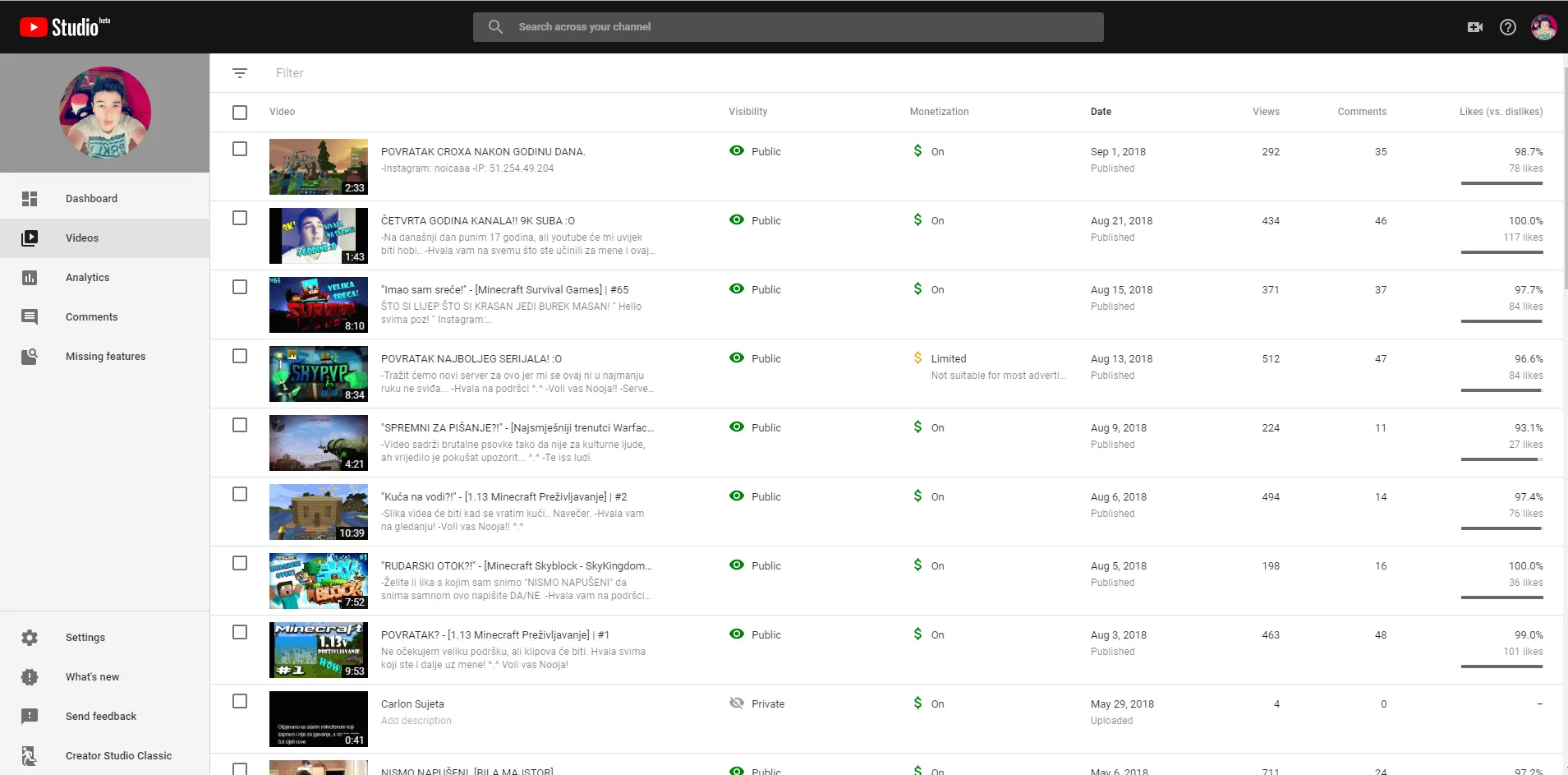Open the create video camera icon
This screenshot has height=775, width=1568.
(1474, 27)
